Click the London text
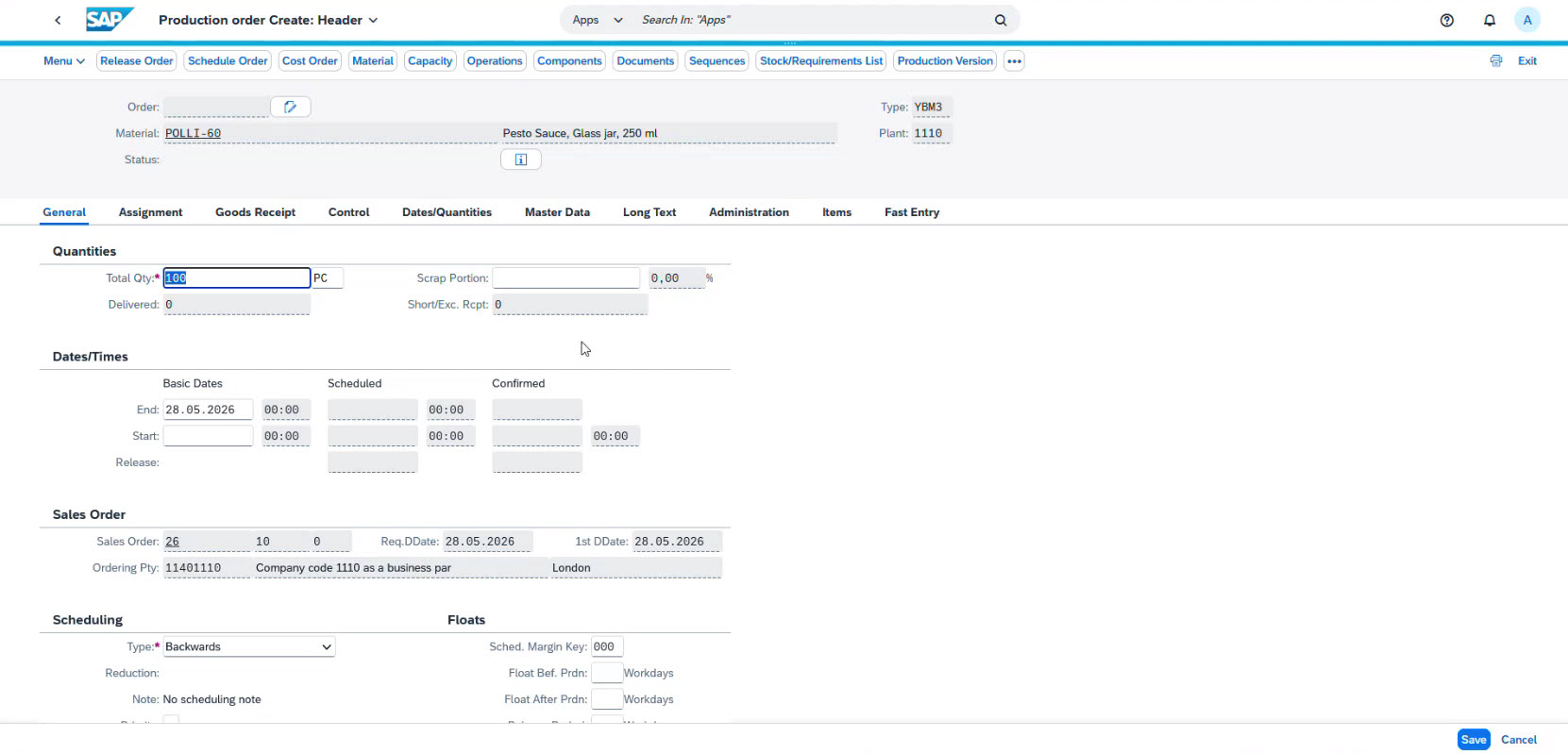 pyautogui.click(x=571, y=568)
